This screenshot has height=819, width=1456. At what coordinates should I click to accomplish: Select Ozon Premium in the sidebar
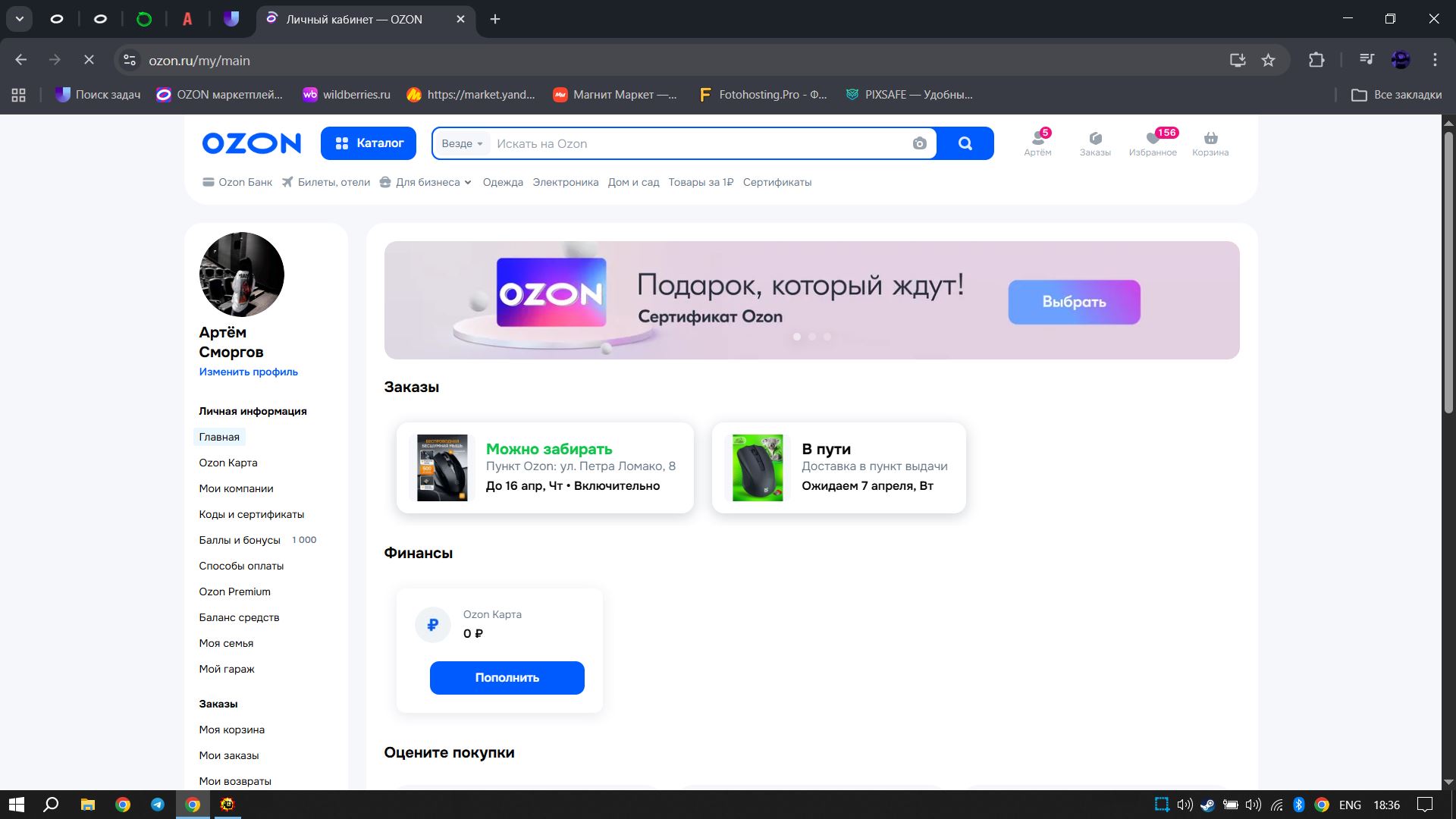(234, 591)
